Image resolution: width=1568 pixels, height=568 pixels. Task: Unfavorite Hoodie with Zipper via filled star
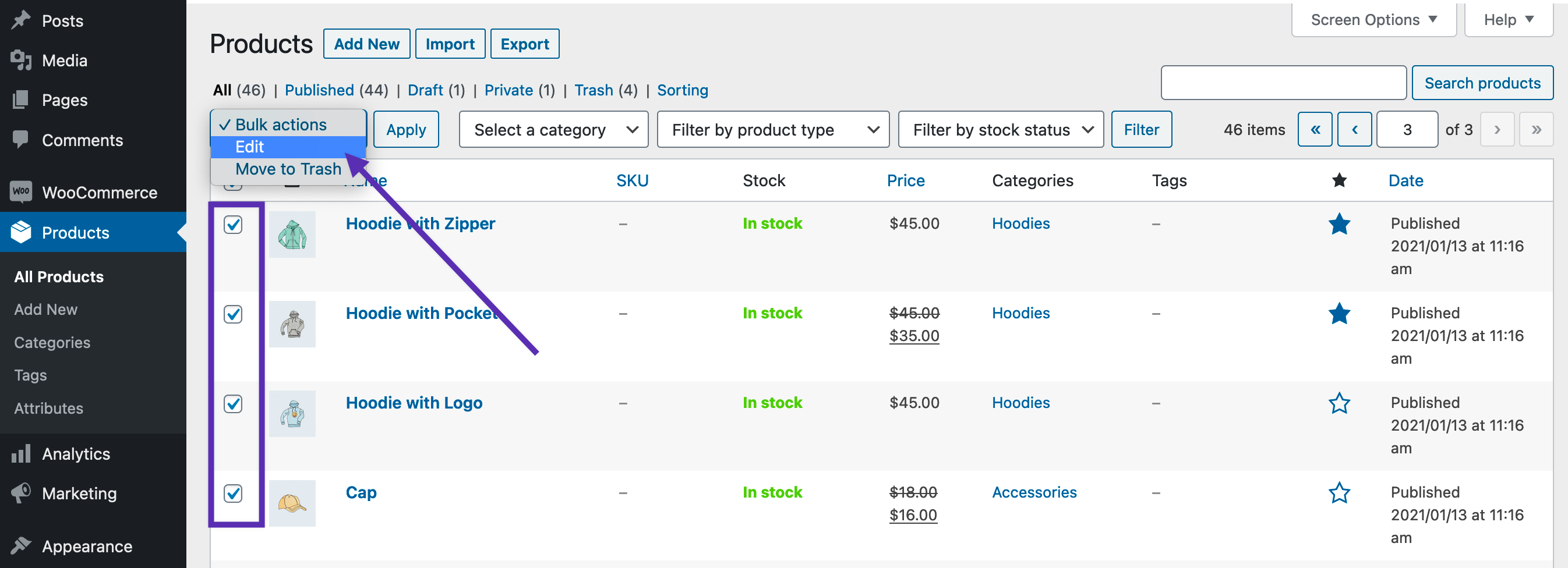tap(1339, 223)
